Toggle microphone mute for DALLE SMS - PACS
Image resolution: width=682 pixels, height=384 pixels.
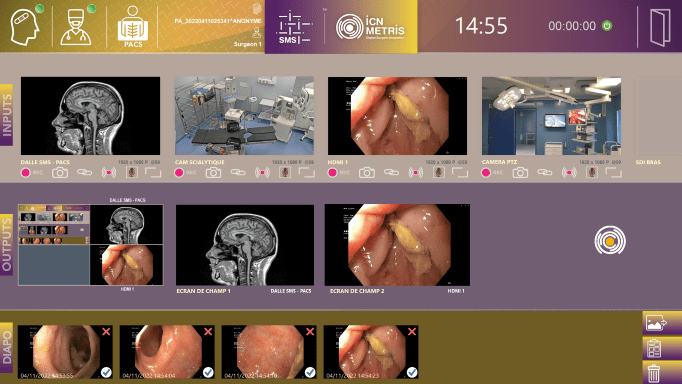tap(132, 173)
